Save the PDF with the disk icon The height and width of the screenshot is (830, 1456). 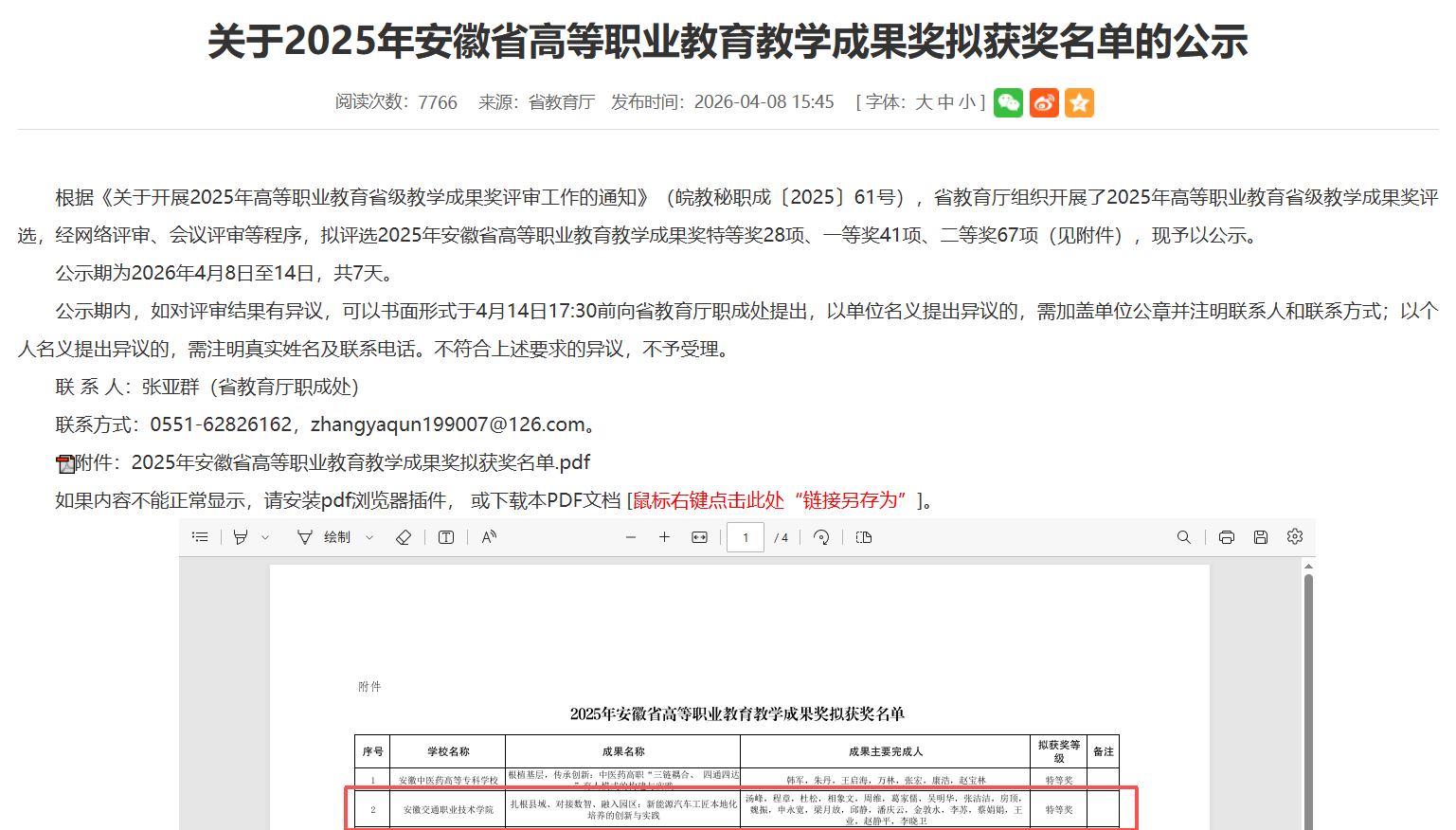coord(1261,537)
